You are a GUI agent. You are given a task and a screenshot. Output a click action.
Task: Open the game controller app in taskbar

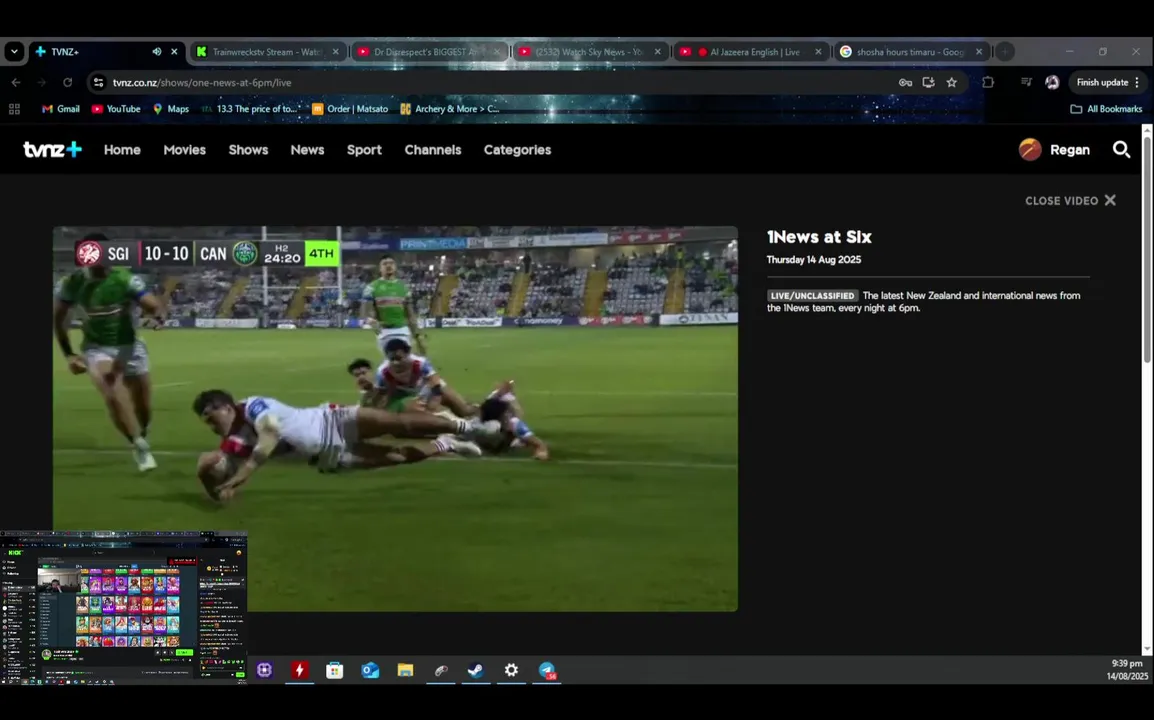pos(441,670)
